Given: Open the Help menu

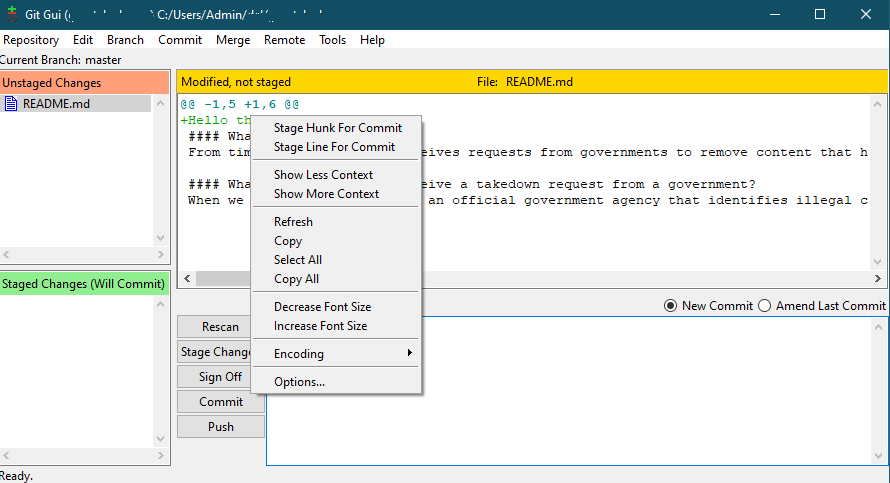Looking at the screenshot, I should pos(372,40).
